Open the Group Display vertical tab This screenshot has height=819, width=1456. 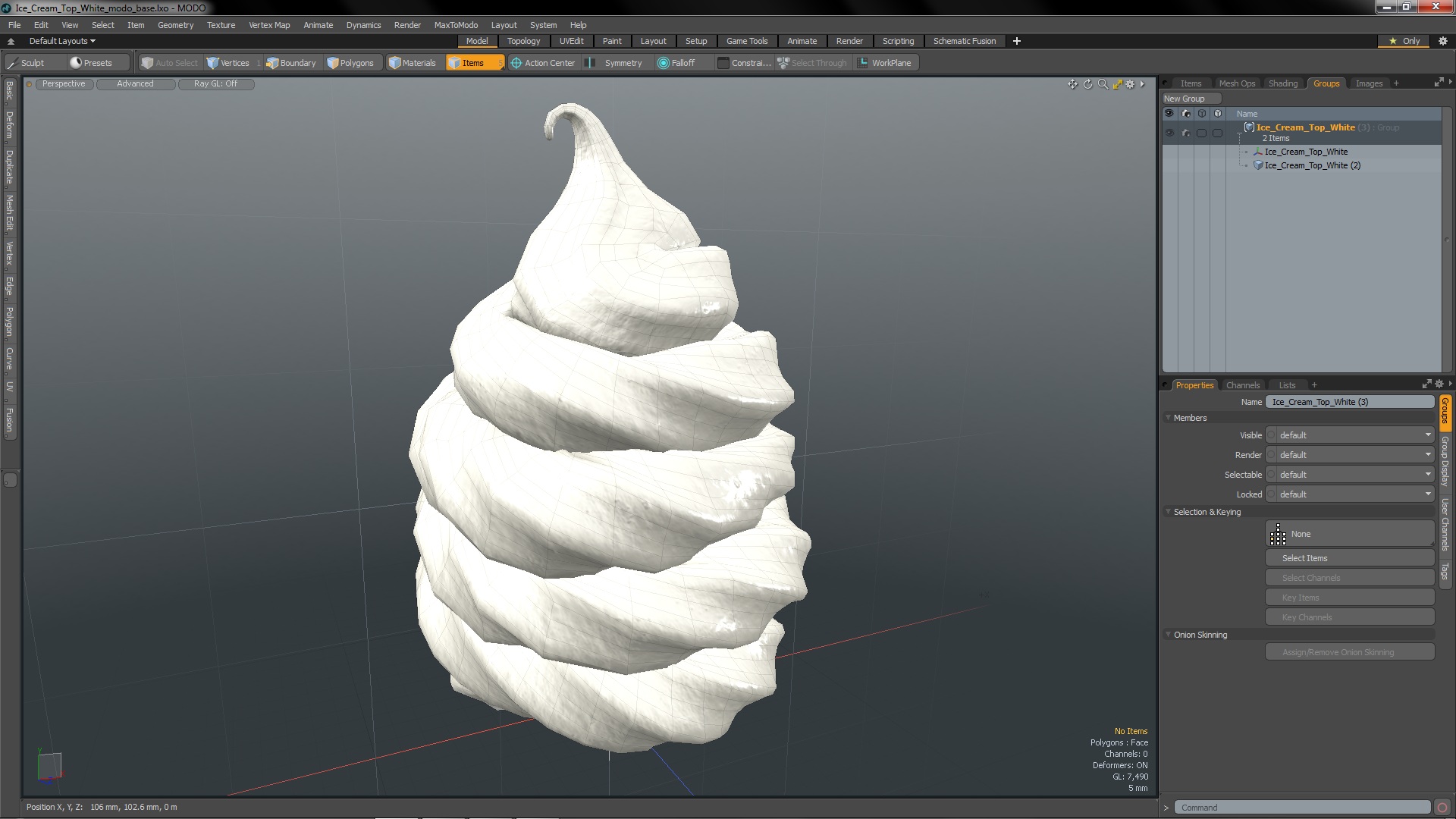click(x=1445, y=460)
